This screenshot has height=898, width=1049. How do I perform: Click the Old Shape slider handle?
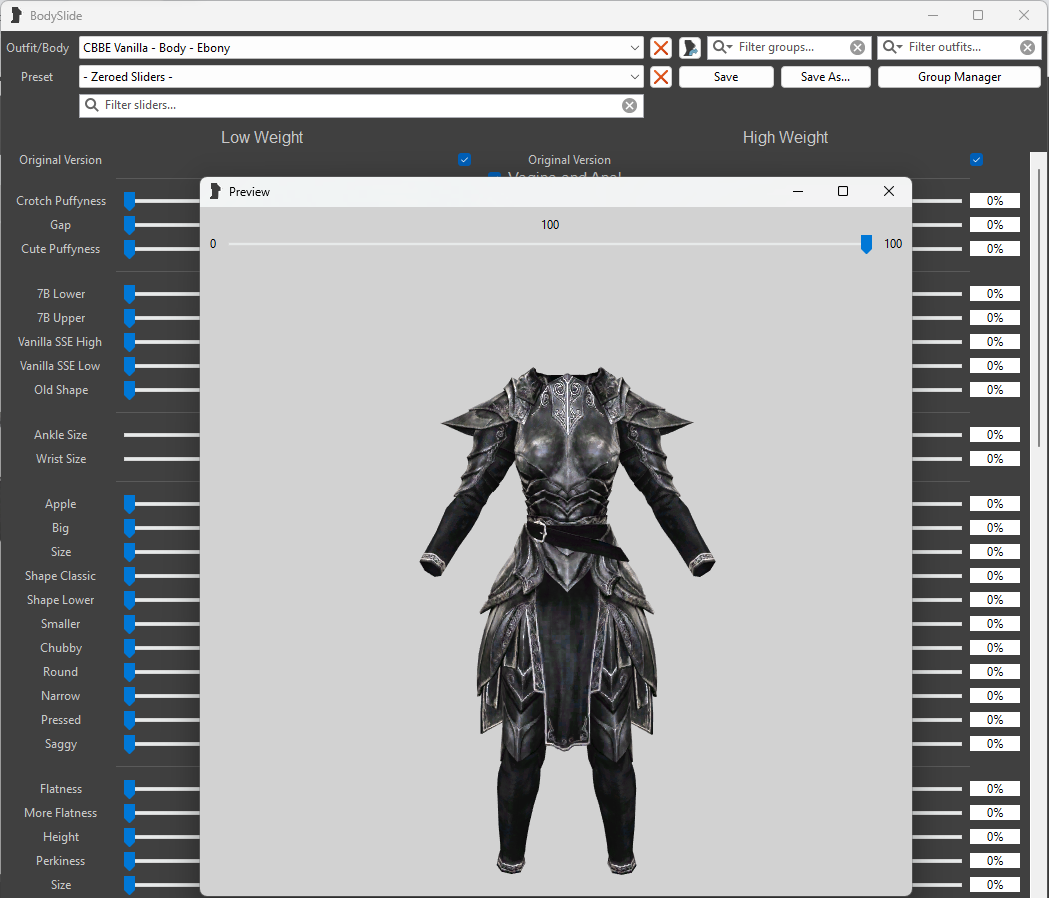pyautogui.click(x=130, y=390)
